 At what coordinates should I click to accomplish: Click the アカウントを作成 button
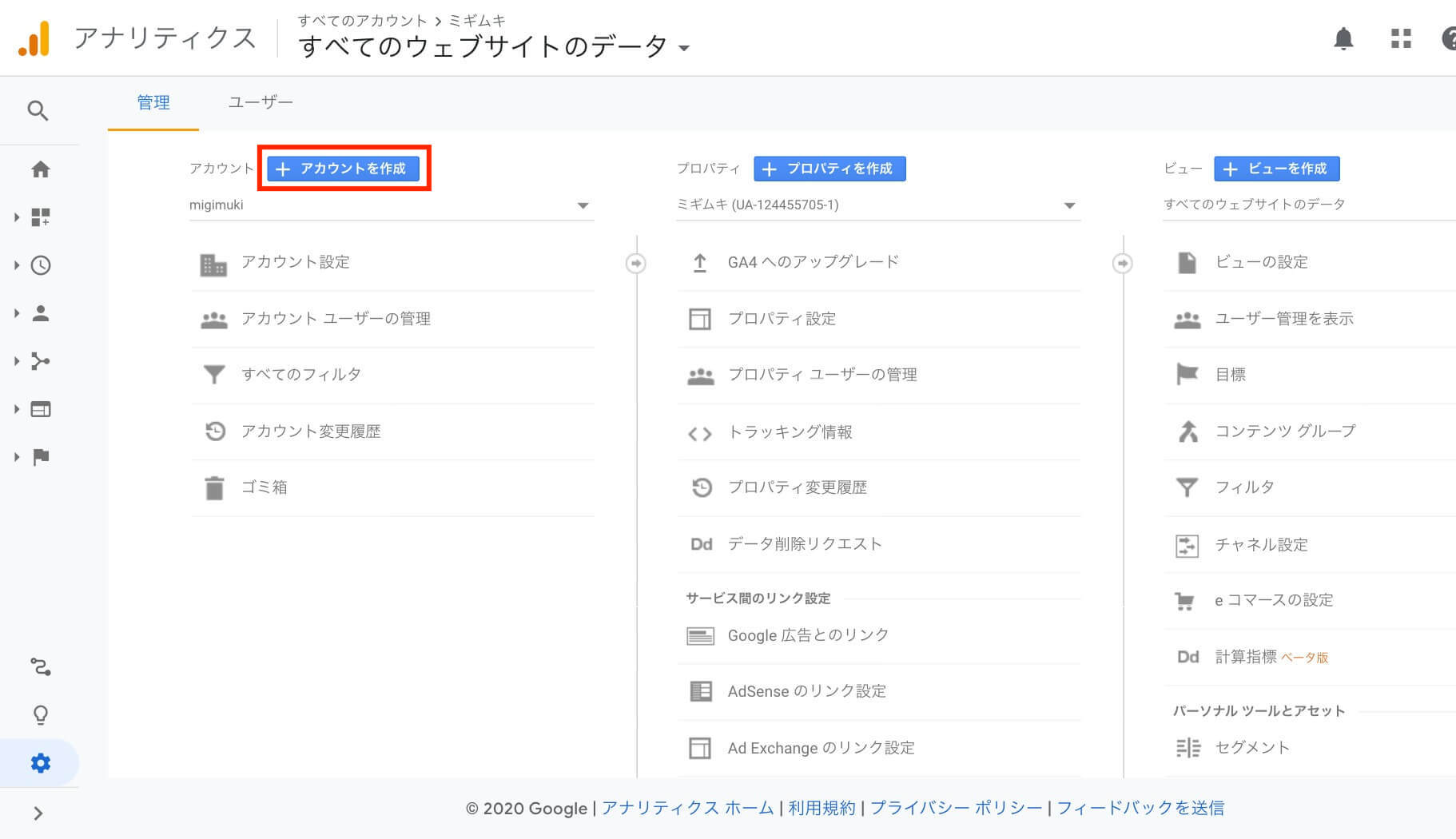coord(344,169)
